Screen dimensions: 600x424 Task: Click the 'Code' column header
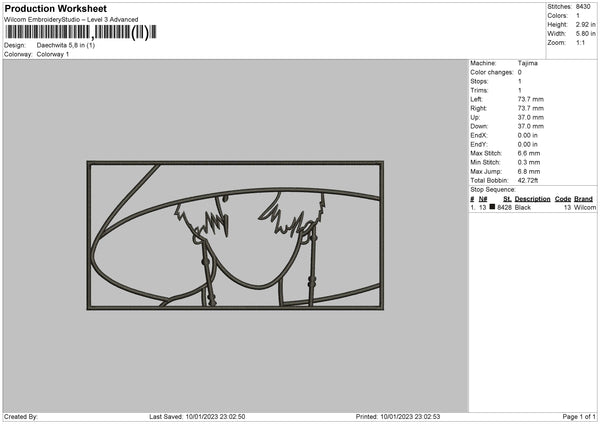[563, 199]
